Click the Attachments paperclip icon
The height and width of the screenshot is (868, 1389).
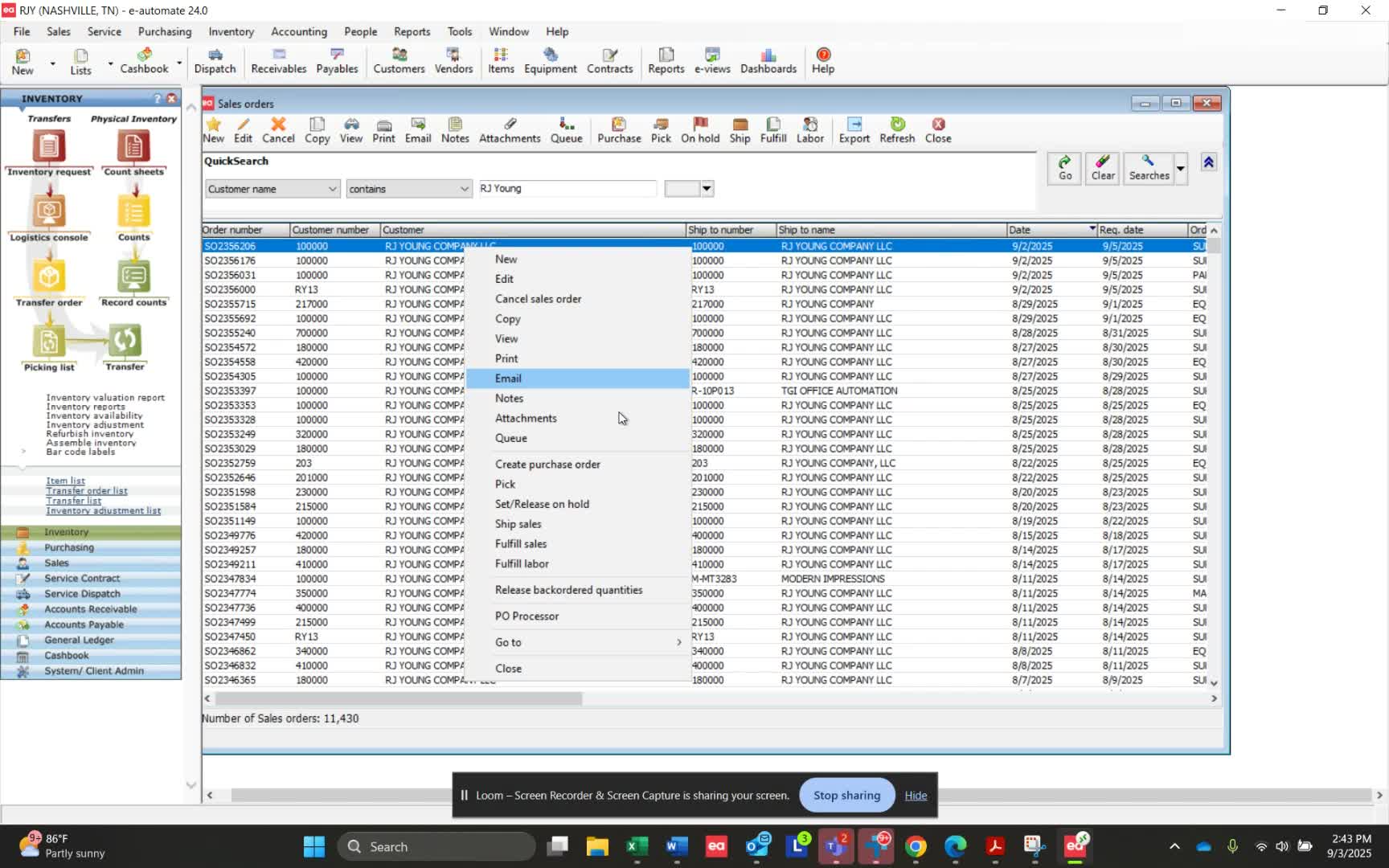pos(510,130)
